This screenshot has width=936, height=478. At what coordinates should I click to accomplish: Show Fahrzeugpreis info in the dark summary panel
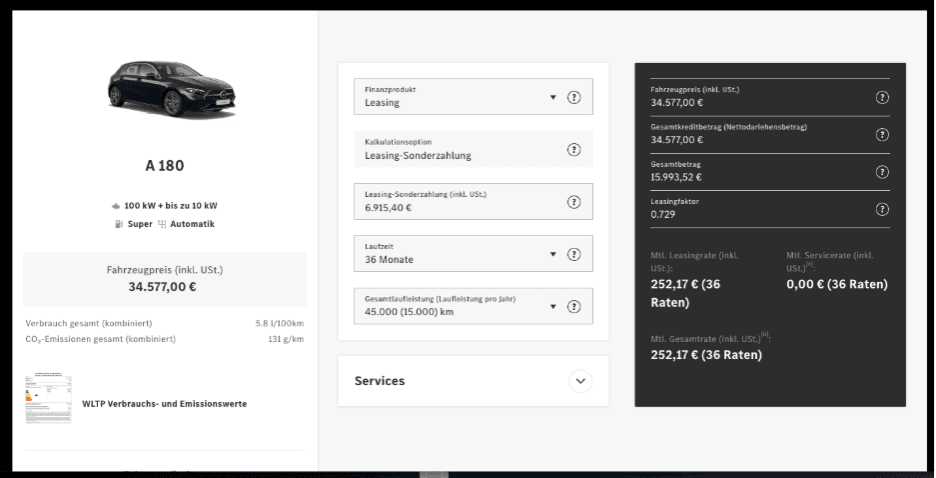click(882, 97)
